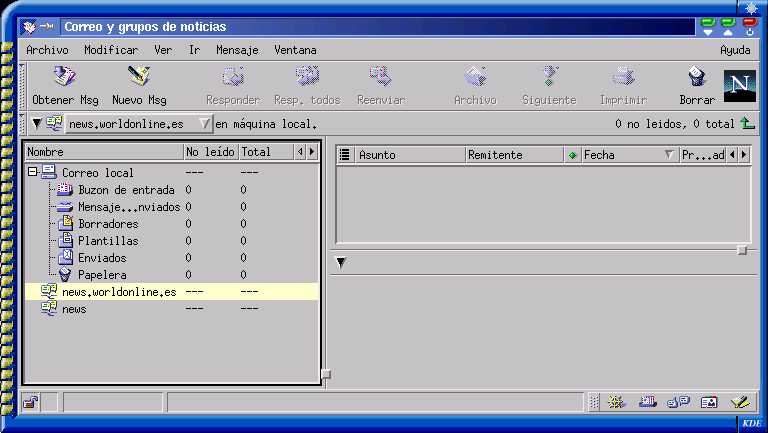Image resolution: width=768 pixels, height=433 pixels.
Task: Click the thread list icon beside Asunto
Action: click(345, 155)
